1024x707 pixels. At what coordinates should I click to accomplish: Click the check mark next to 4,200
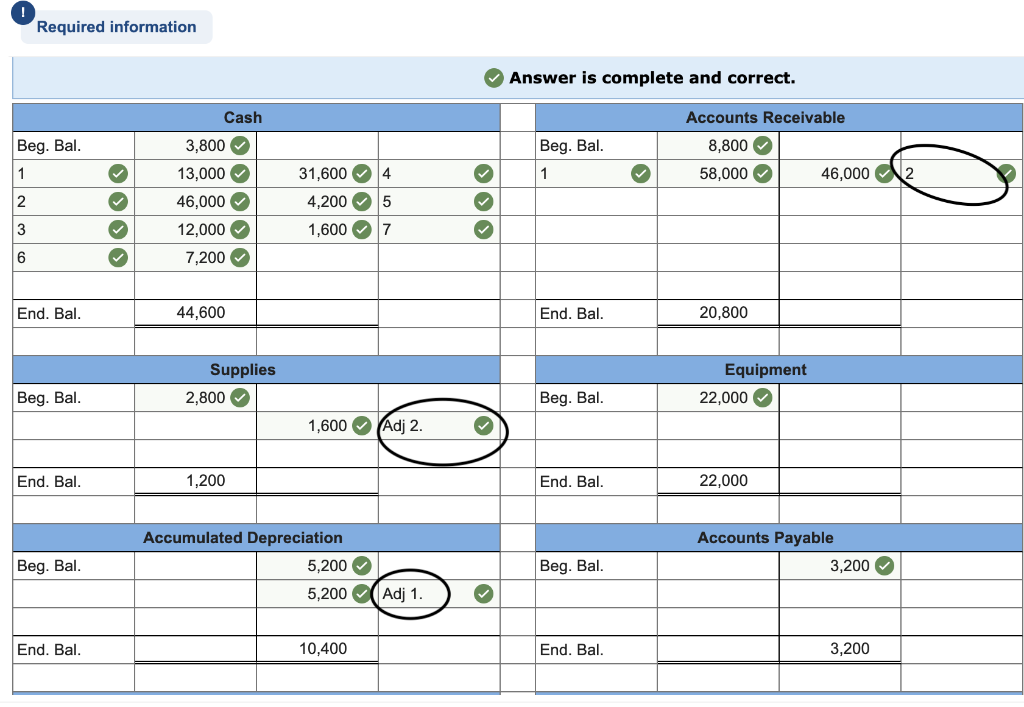coord(362,202)
